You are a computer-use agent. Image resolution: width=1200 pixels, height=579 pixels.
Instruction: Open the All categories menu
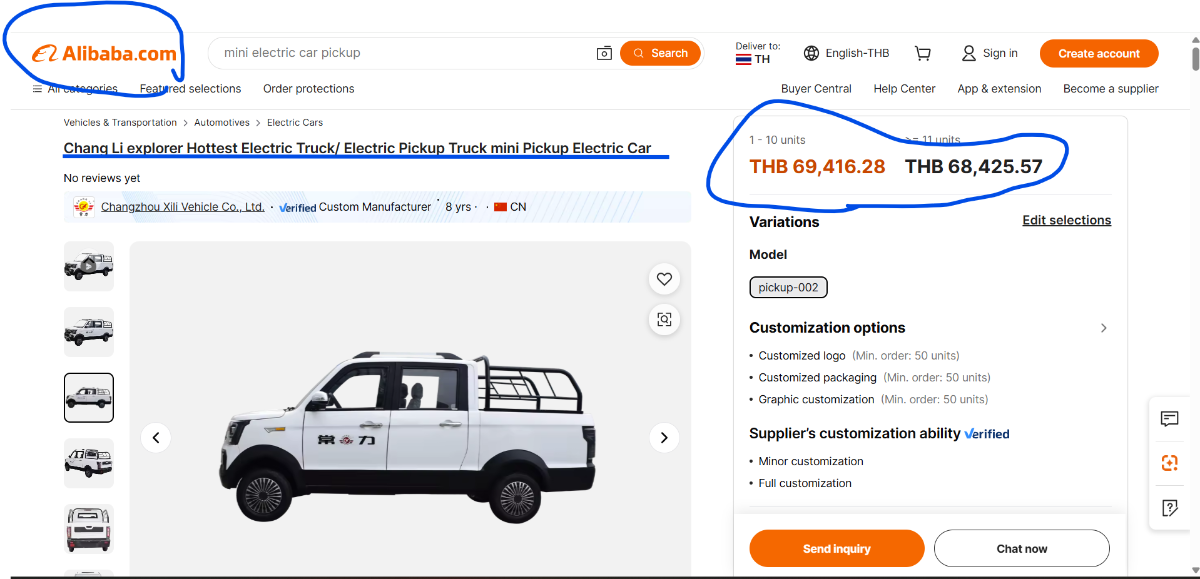pos(75,89)
